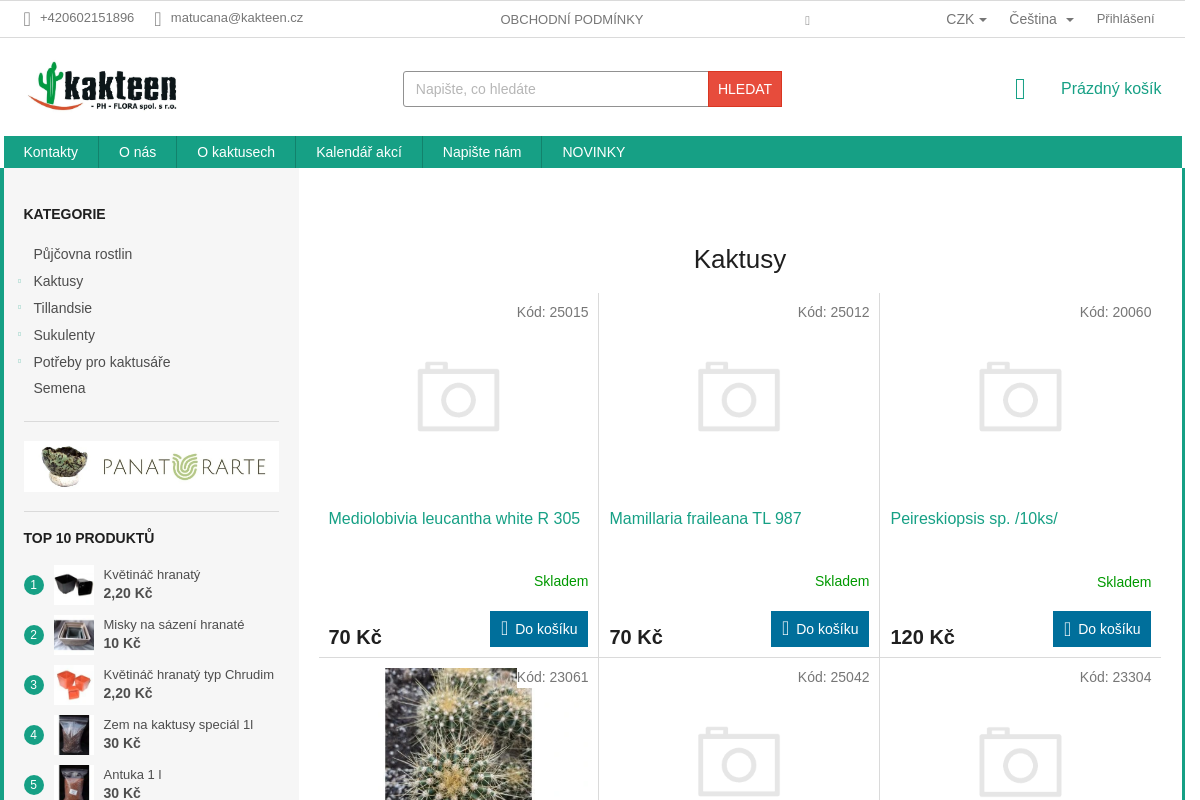Click the '120 Kč' price

tap(922, 637)
